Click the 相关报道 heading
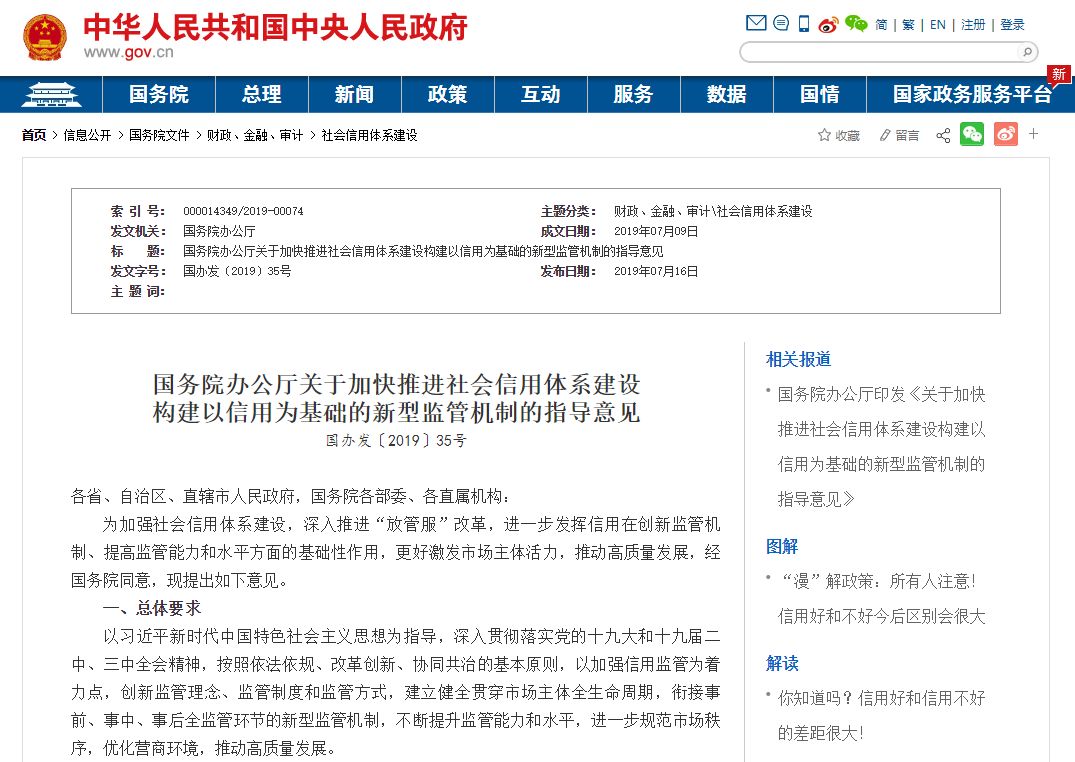 pyautogui.click(x=798, y=359)
